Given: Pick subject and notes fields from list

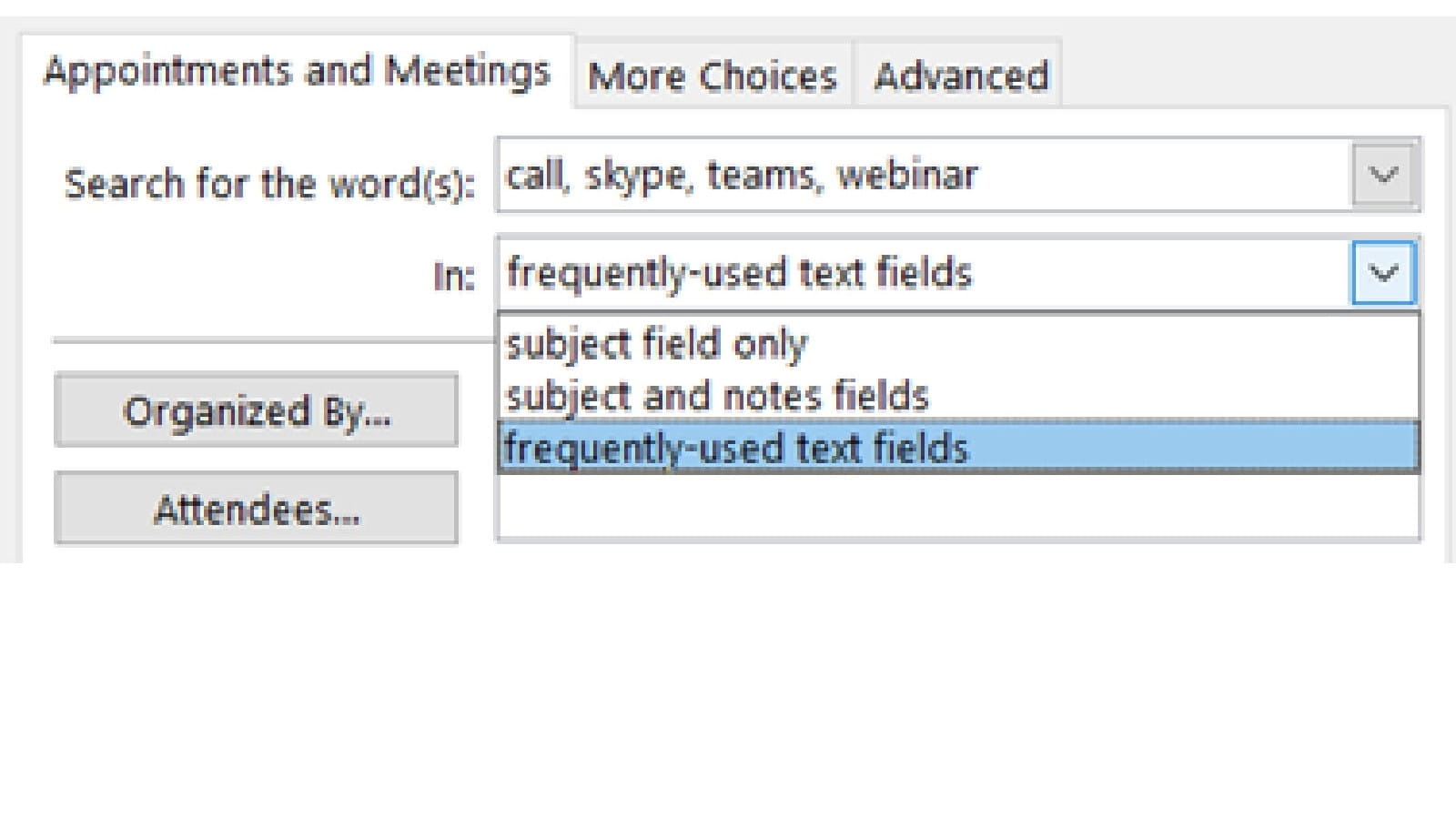Looking at the screenshot, I should (x=717, y=396).
